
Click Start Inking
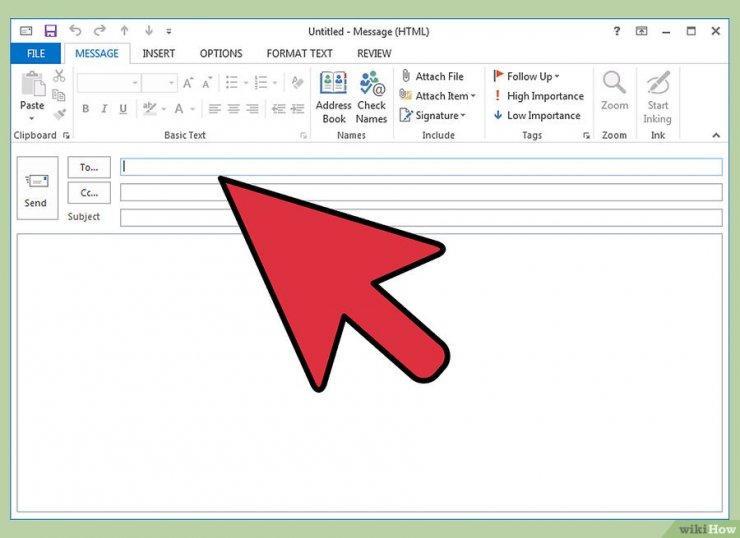point(657,98)
